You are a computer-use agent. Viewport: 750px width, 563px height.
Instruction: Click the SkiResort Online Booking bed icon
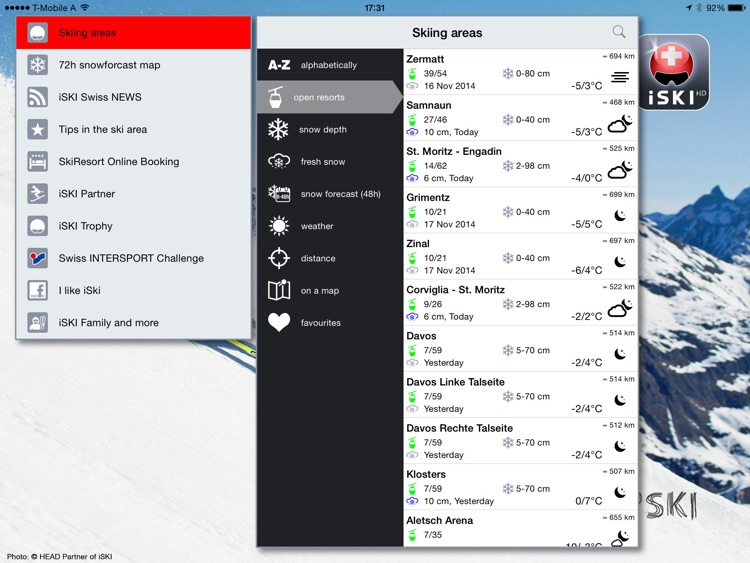pos(37,162)
